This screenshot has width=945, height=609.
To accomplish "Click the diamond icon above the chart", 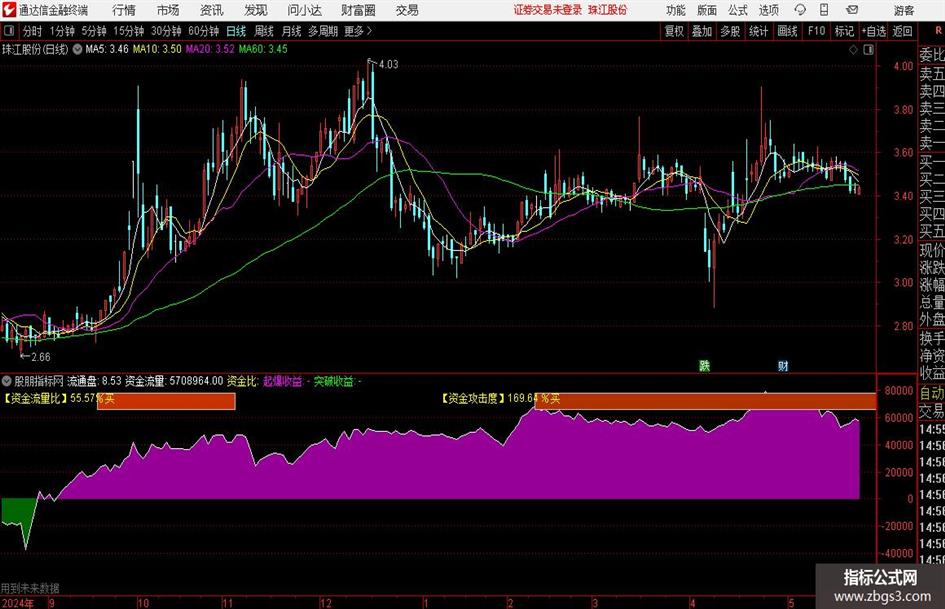I will coord(853,50).
